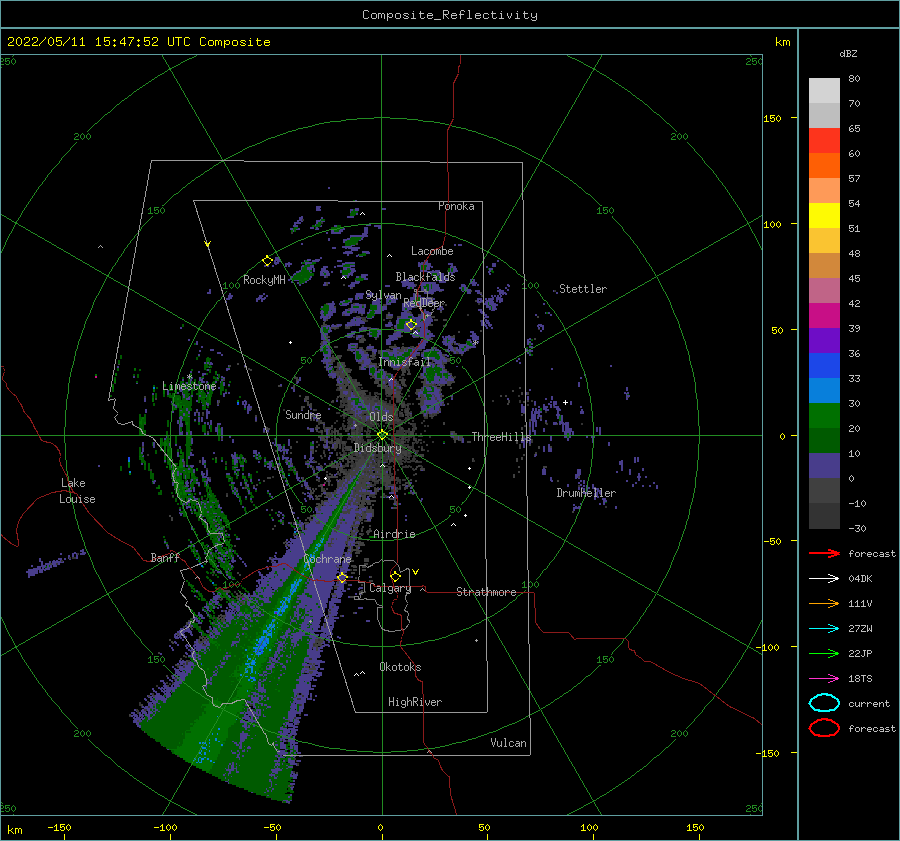Click the dark grey swatch between -10 and -30
Image resolution: width=900 pixels, height=841 pixels.
click(x=824, y=516)
